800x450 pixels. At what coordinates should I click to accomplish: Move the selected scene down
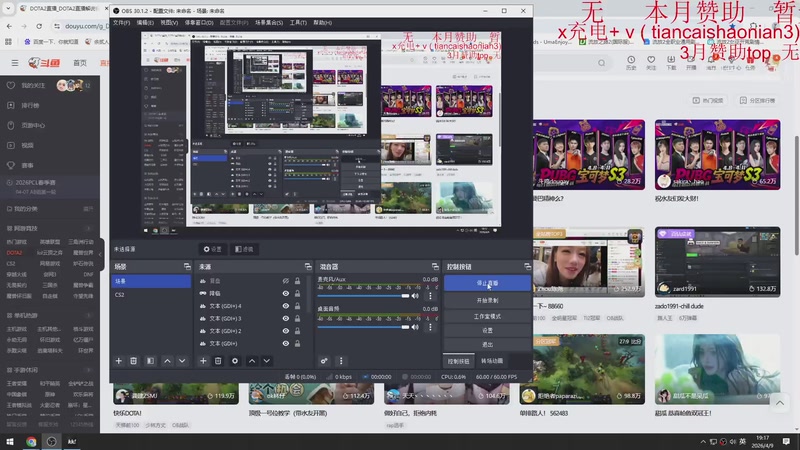point(182,361)
